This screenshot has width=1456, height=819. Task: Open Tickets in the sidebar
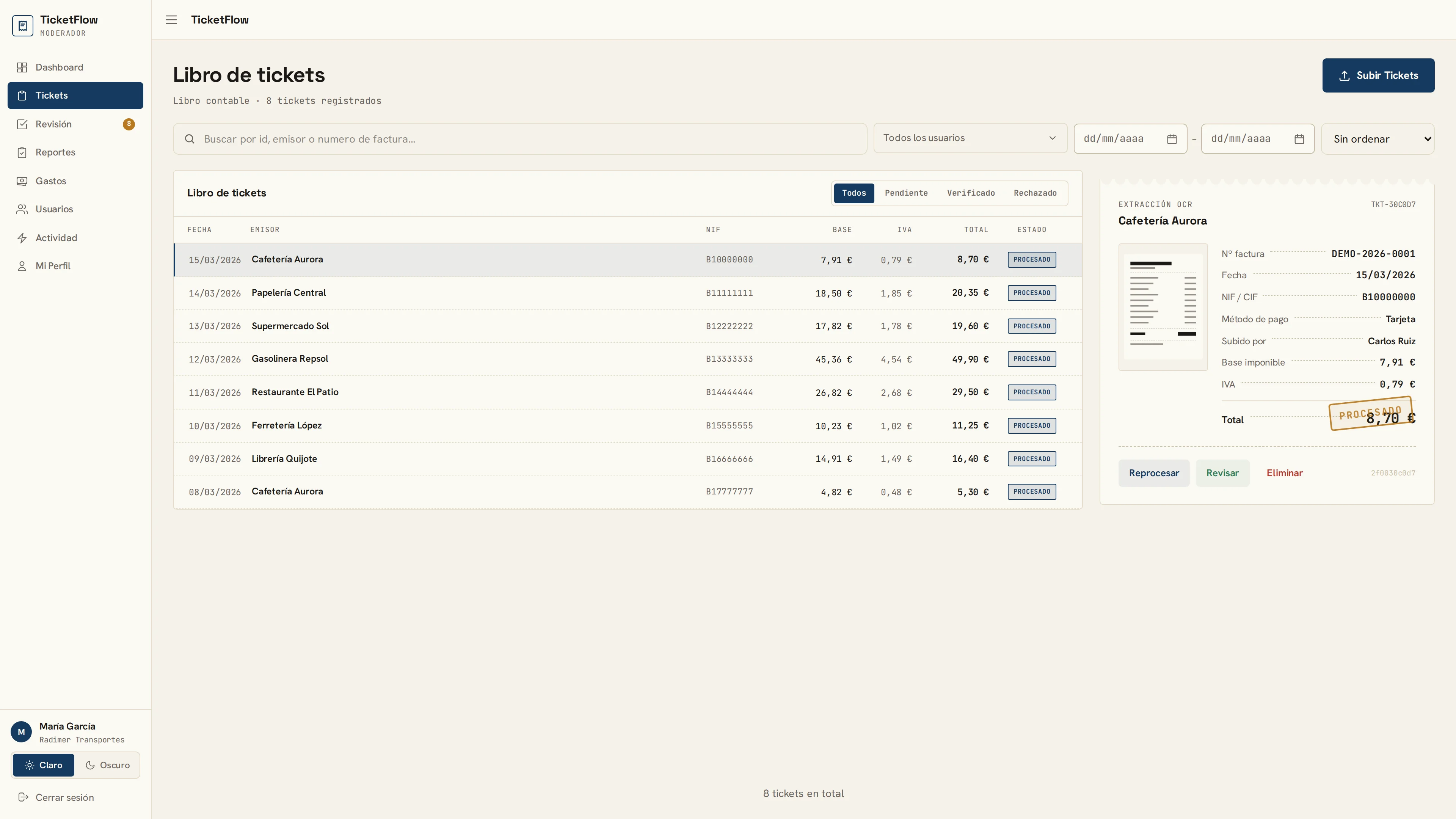(75, 96)
